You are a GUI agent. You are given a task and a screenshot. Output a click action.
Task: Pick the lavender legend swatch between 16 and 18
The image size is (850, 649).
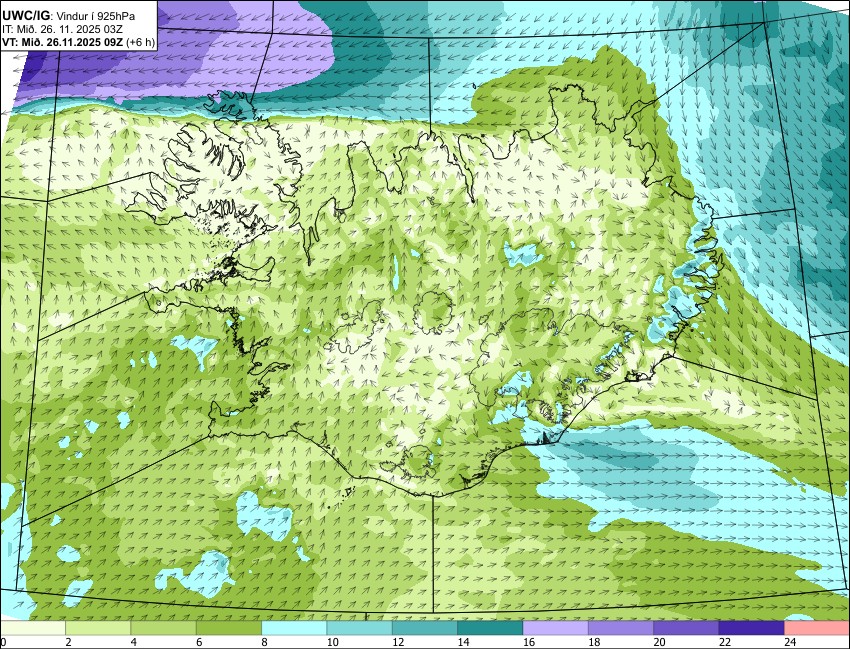tap(556, 628)
